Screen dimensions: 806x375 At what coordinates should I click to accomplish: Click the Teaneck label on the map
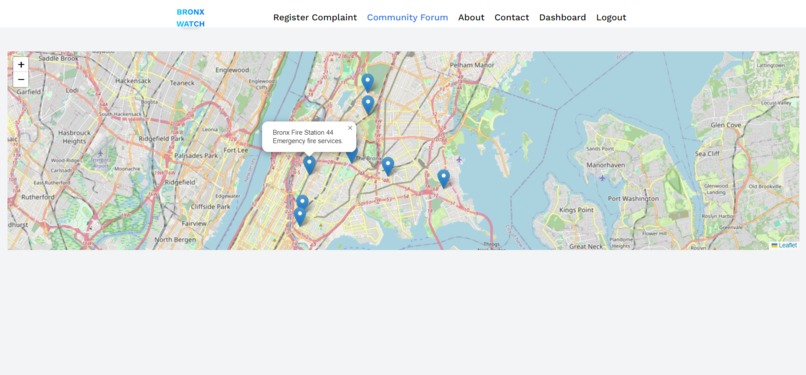182,83
